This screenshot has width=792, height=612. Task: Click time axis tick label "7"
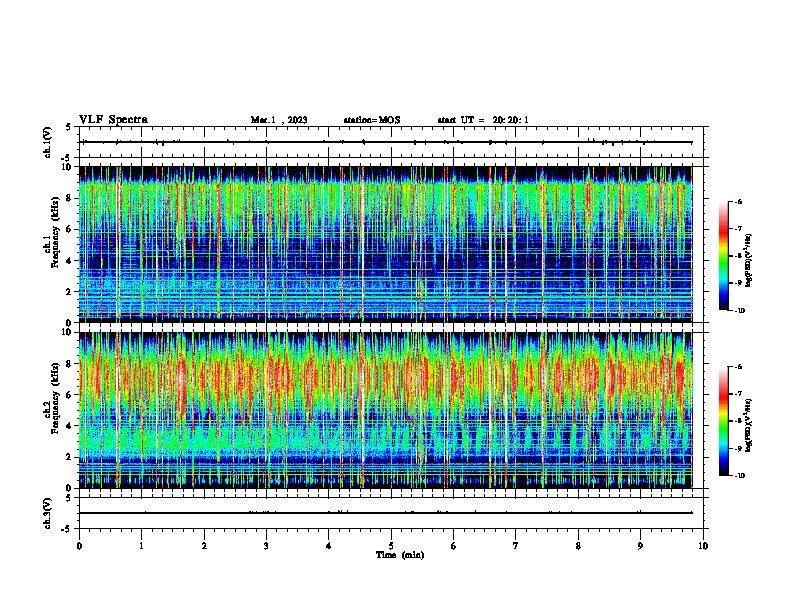tap(516, 546)
